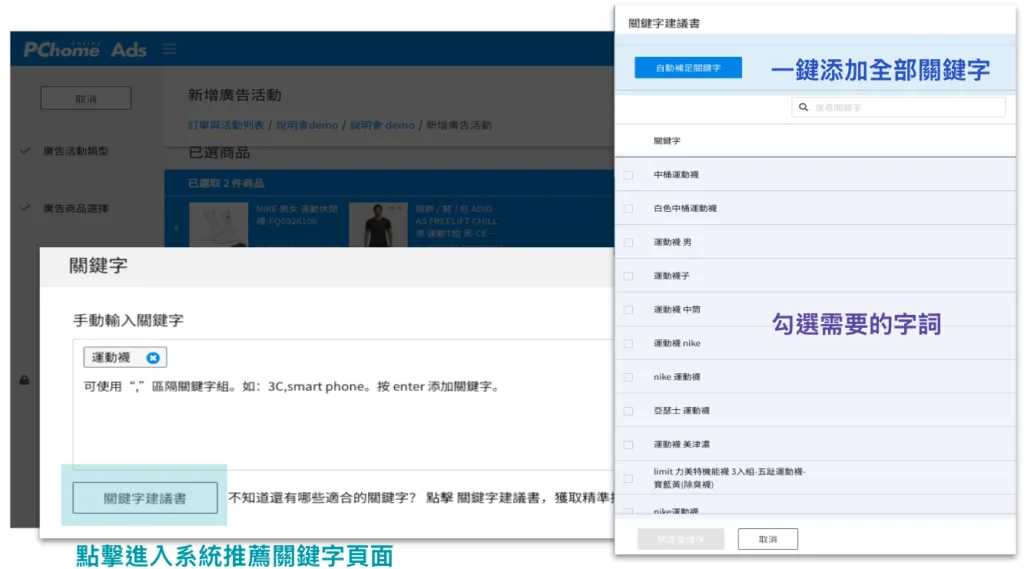This screenshot has width=1024, height=569.
Task: Click the blue 自動補足關鍵字 button
Action: [x=688, y=68]
